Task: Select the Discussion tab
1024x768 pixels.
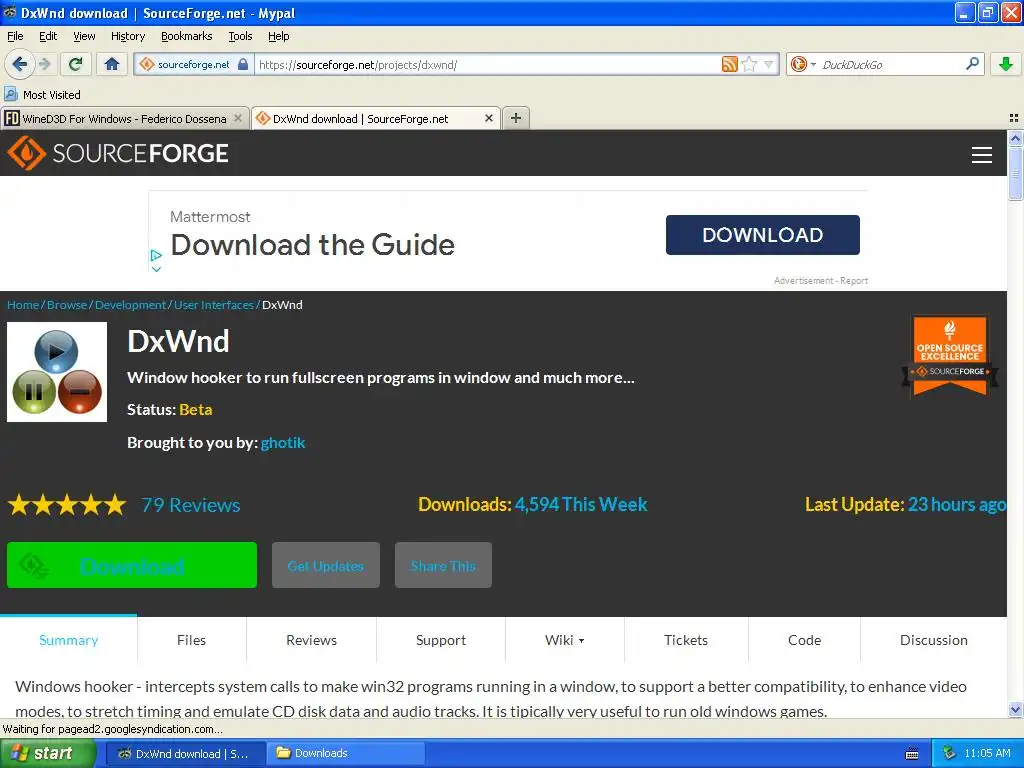Action: point(934,640)
